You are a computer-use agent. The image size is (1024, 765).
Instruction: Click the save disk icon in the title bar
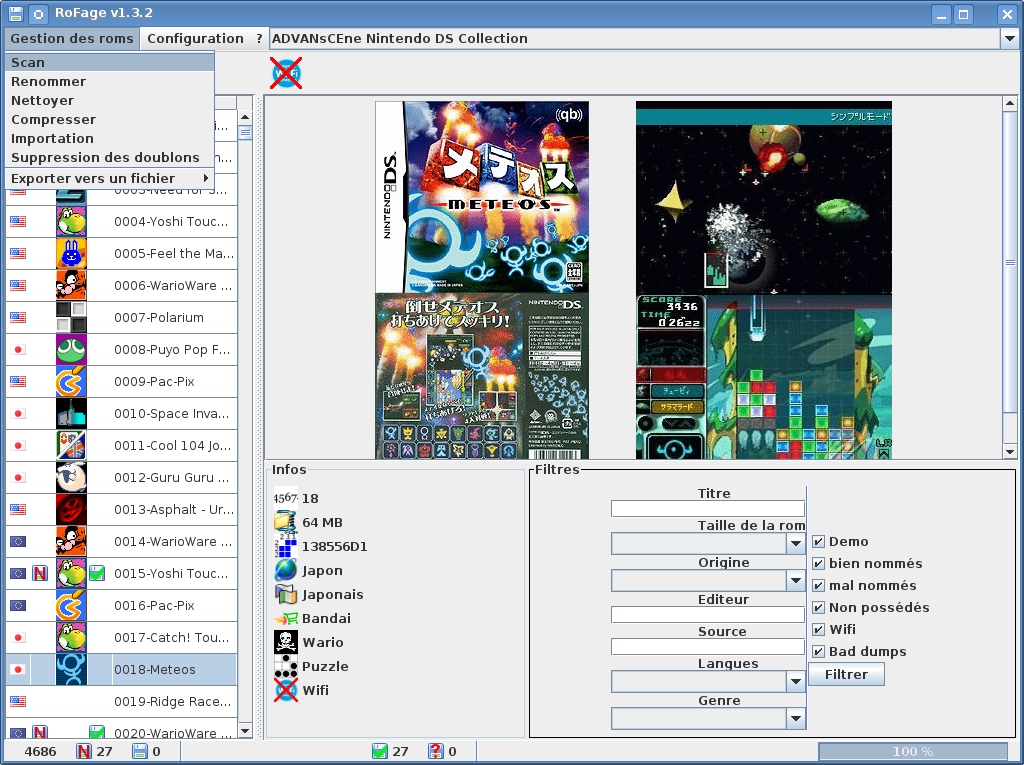[x=15, y=14]
